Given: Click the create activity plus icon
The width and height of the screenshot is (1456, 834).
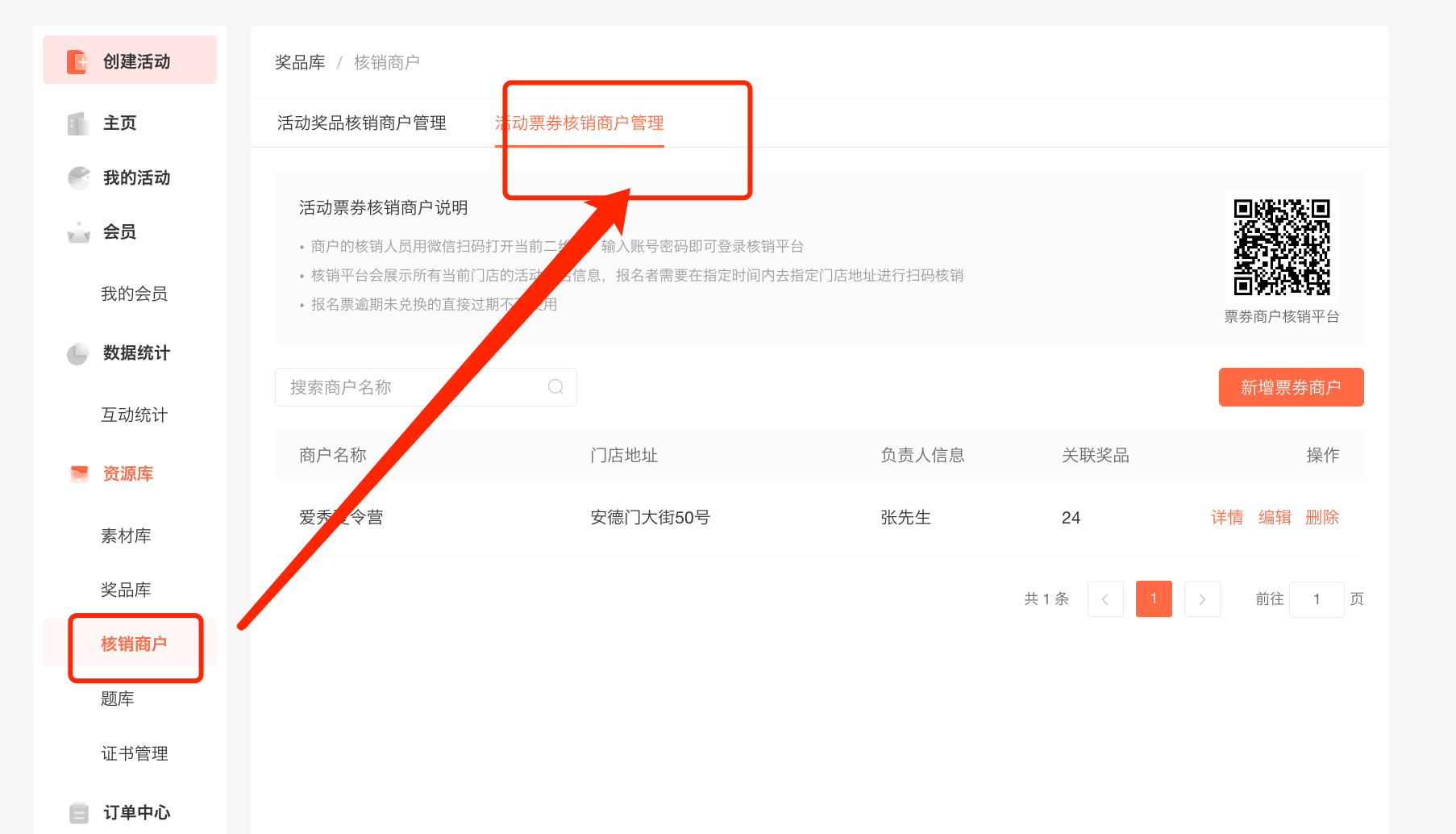Looking at the screenshot, I should click(77, 61).
